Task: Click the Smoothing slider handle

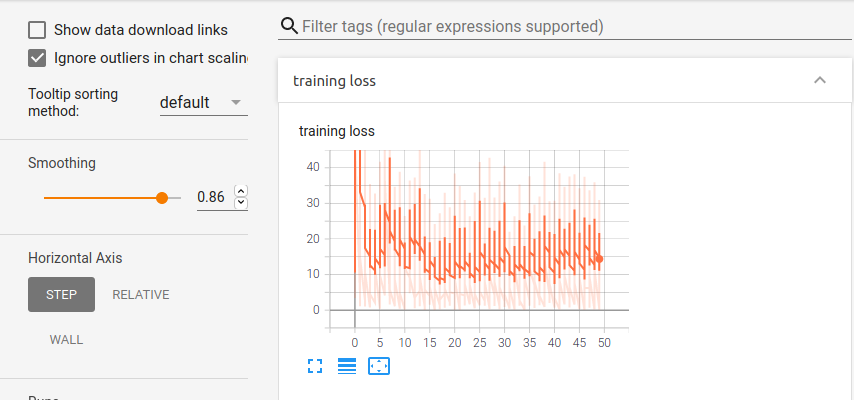Action: point(162,198)
